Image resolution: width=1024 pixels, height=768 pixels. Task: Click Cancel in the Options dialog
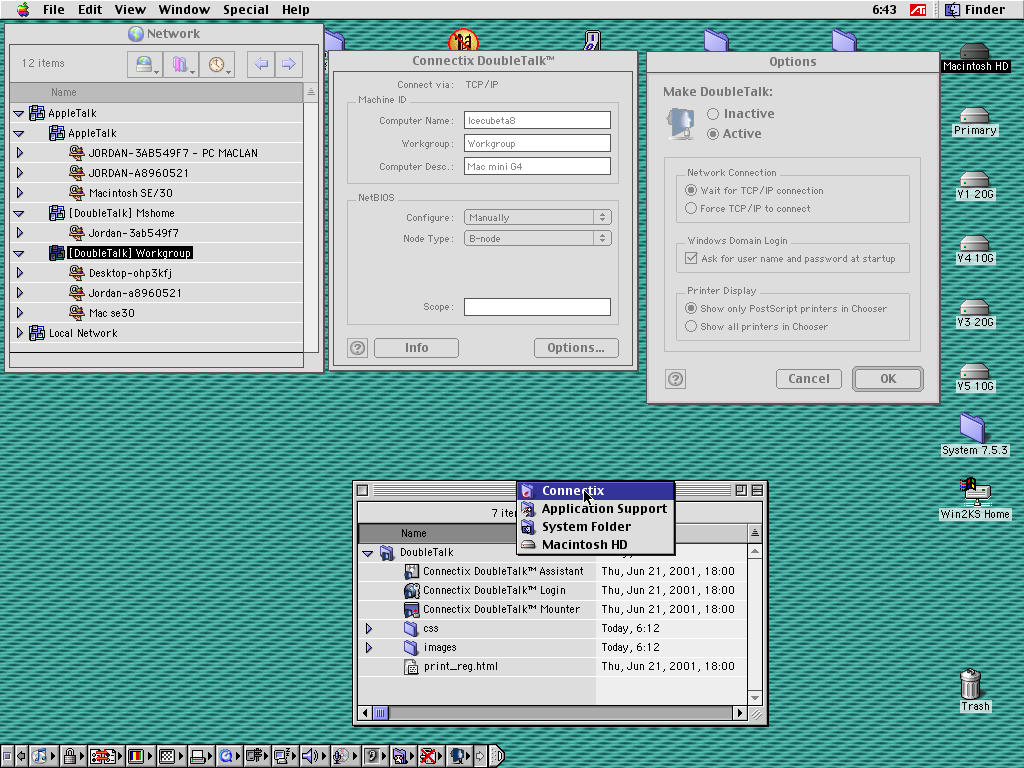point(808,379)
